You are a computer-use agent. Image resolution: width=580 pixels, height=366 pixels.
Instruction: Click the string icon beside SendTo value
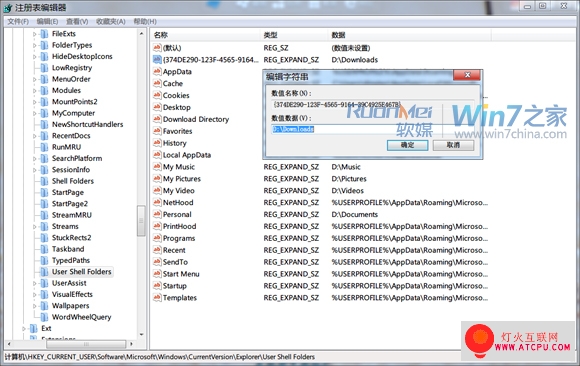click(157, 262)
